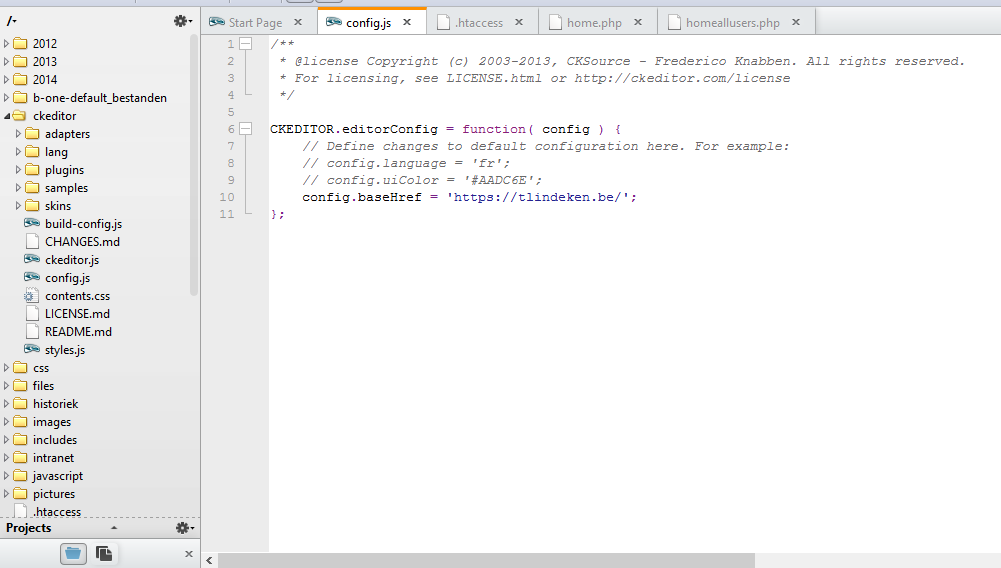Open ckeditor.js file in the tree
Screen dimensions: 1001x568
(x=71, y=260)
